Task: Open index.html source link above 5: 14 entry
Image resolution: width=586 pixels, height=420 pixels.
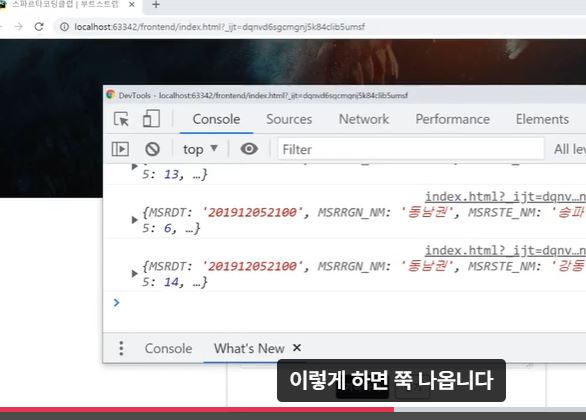Action: 505,250
